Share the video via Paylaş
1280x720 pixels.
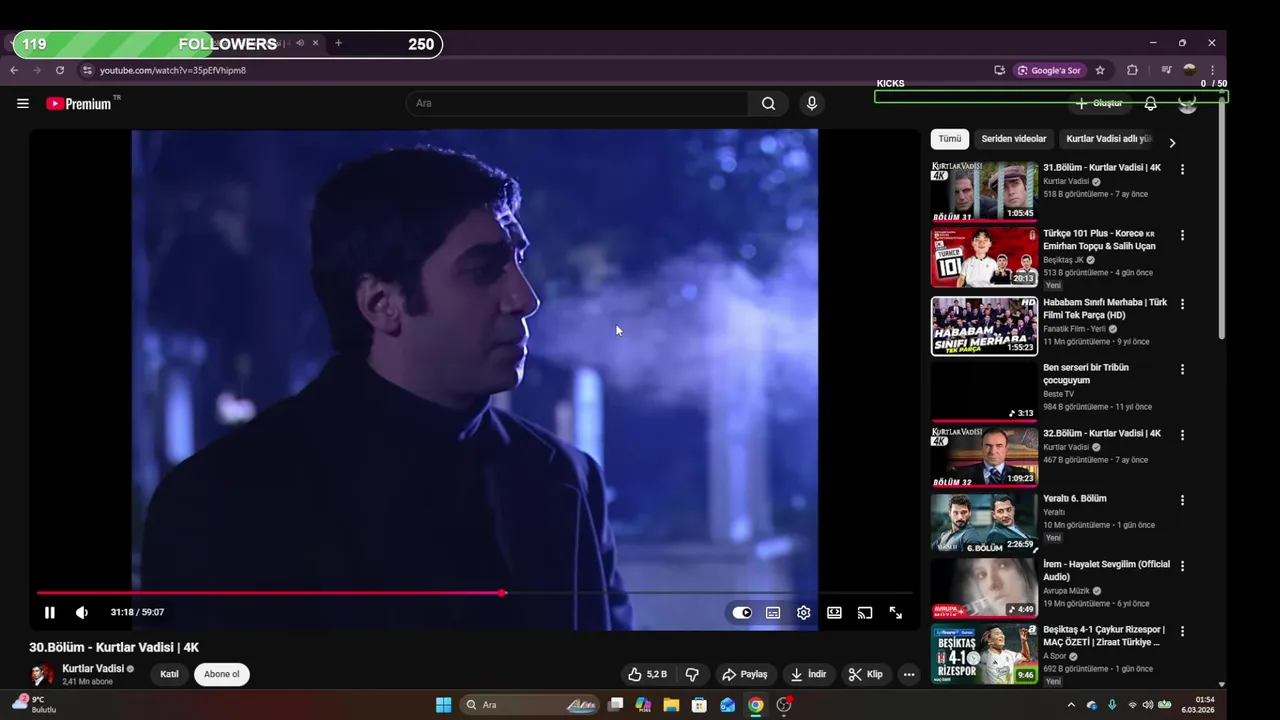[x=744, y=674]
